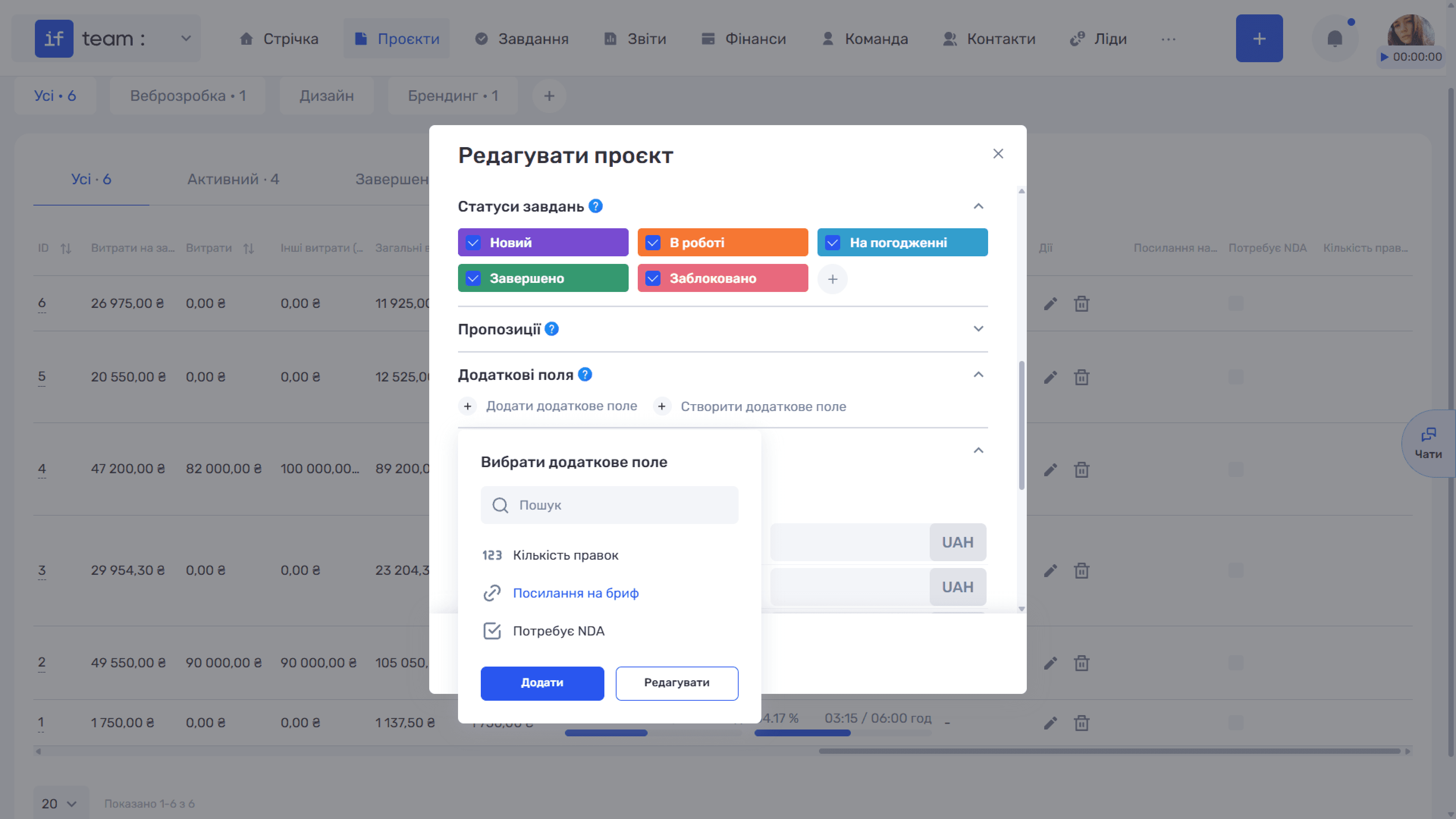Toggle Потребує NDA checkbox in row 6
The height and width of the screenshot is (819, 1456).
click(x=1236, y=303)
